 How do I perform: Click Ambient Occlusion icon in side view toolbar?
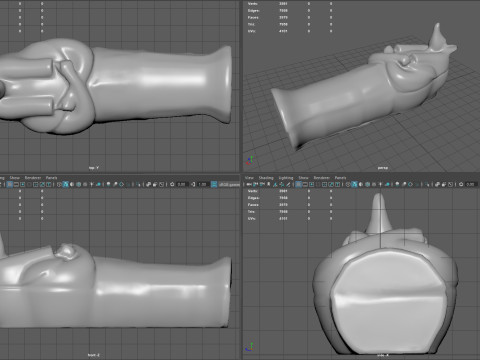pos(397,184)
